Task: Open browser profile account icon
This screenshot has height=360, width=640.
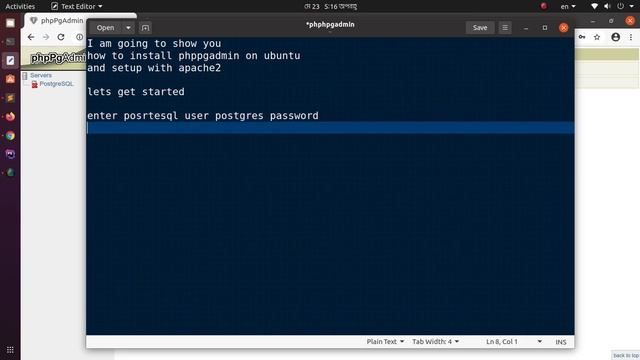Action: click(x=616, y=37)
